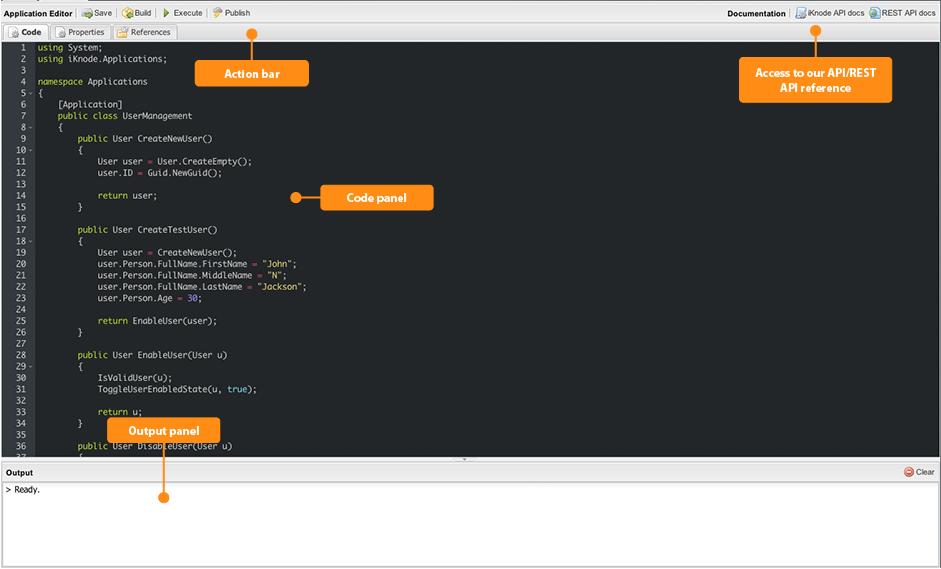
Task: Select the Code tab
Action: (25, 32)
